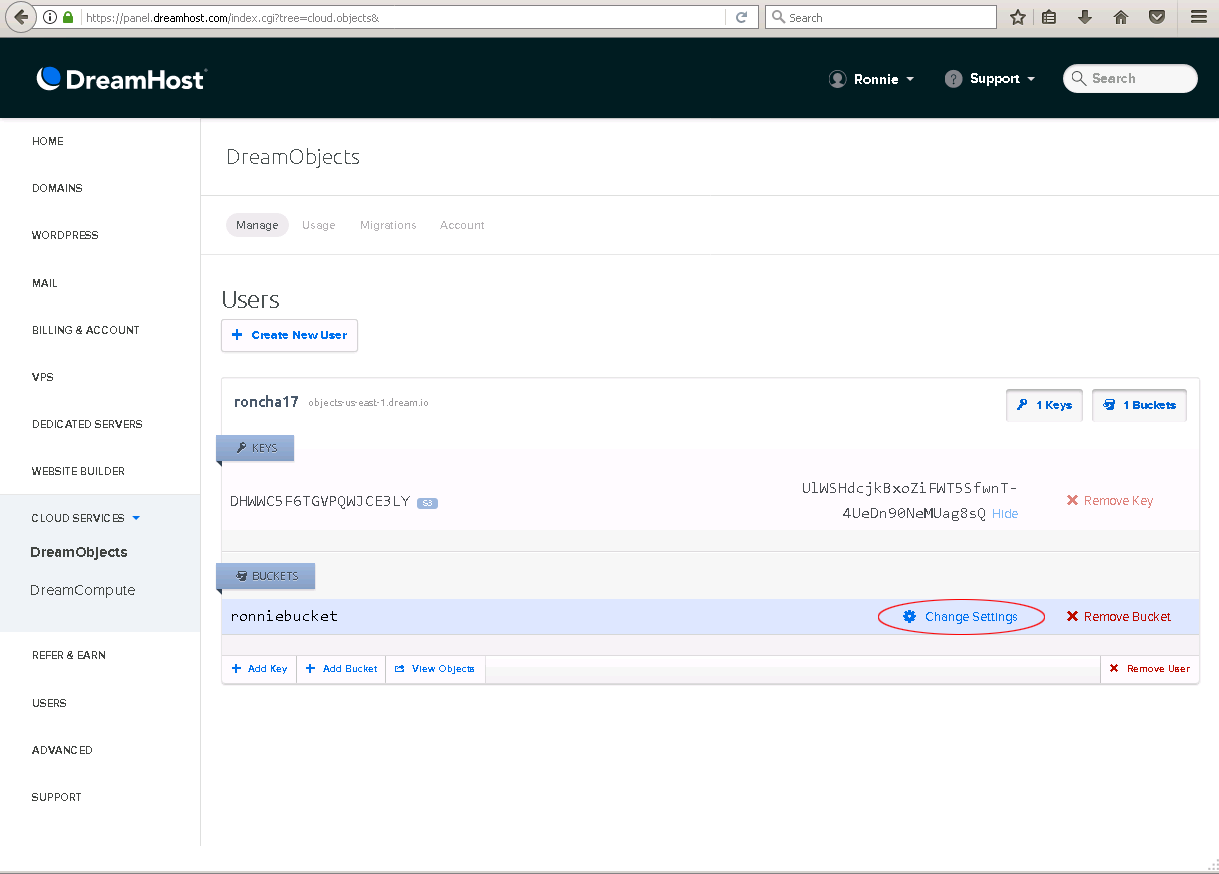Open Mail in the sidebar

click(x=45, y=283)
